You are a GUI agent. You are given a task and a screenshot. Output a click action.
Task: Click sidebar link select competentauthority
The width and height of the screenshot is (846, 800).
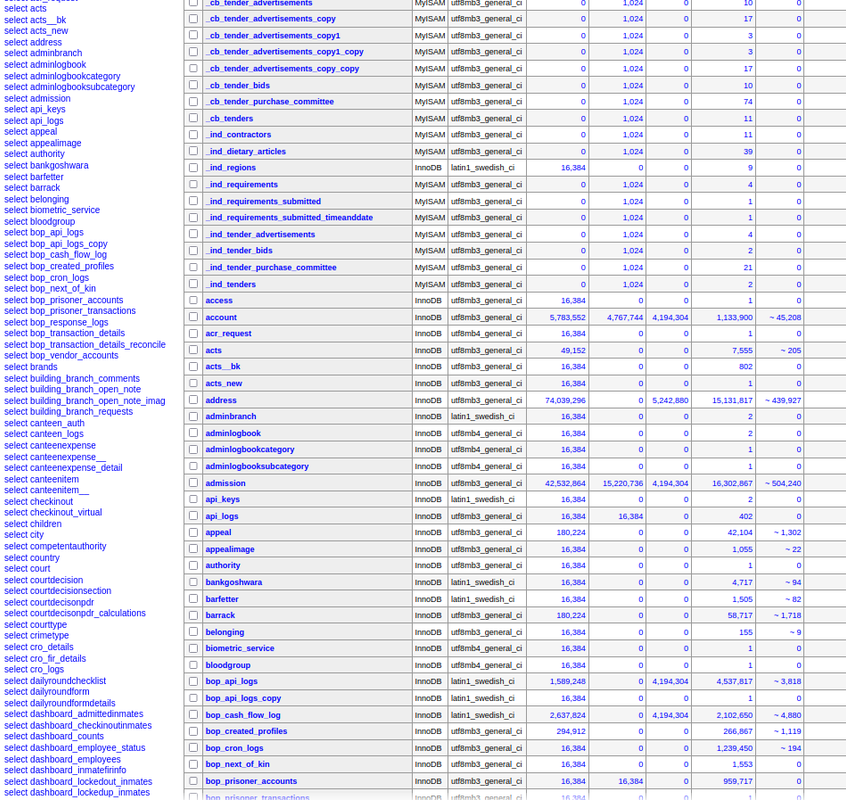coord(55,546)
